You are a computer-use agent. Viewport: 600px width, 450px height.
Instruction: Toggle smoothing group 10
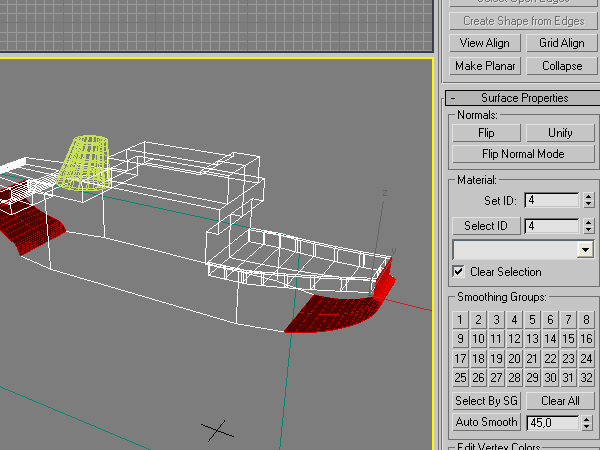coord(478,339)
